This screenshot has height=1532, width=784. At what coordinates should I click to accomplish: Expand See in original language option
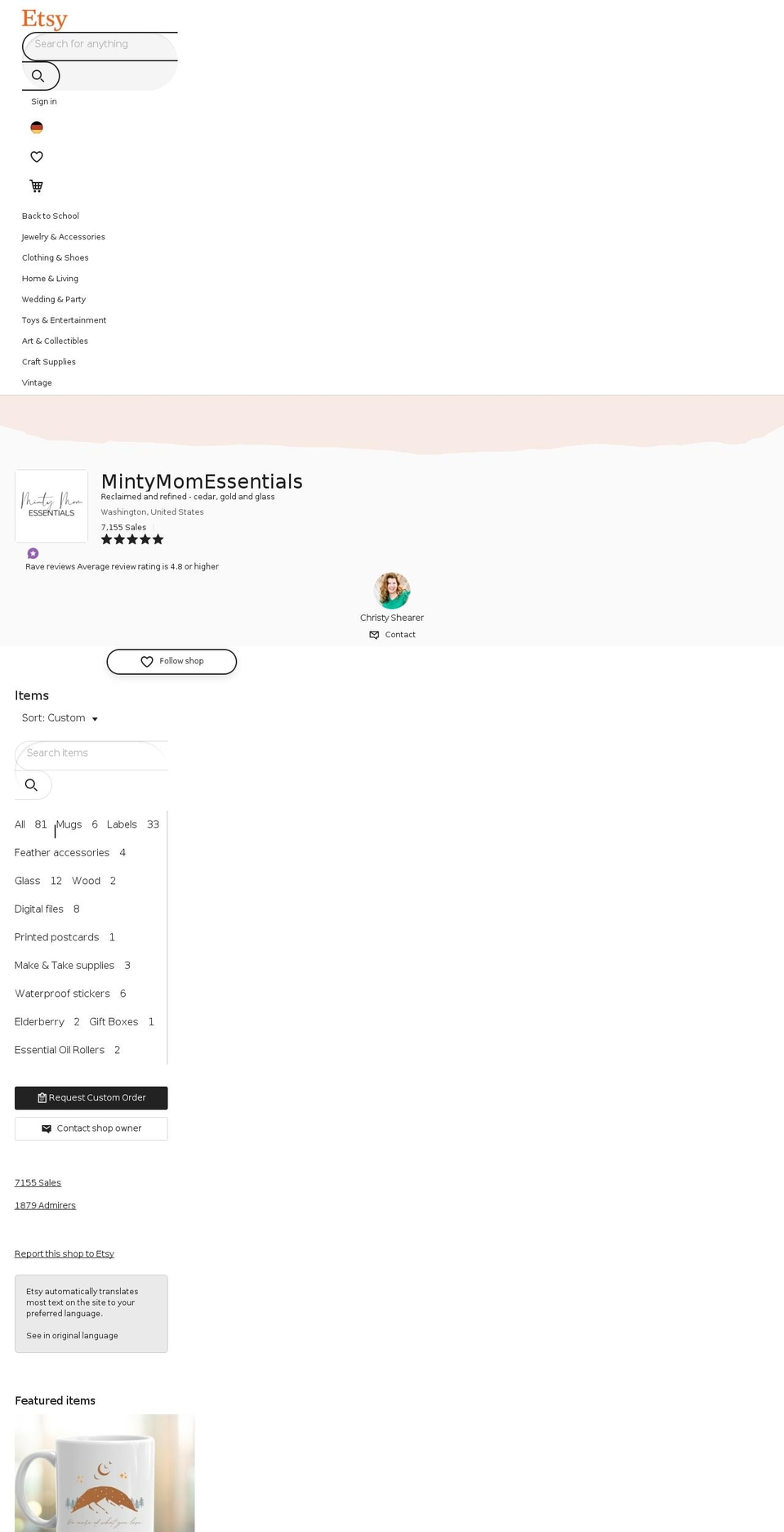click(72, 1335)
